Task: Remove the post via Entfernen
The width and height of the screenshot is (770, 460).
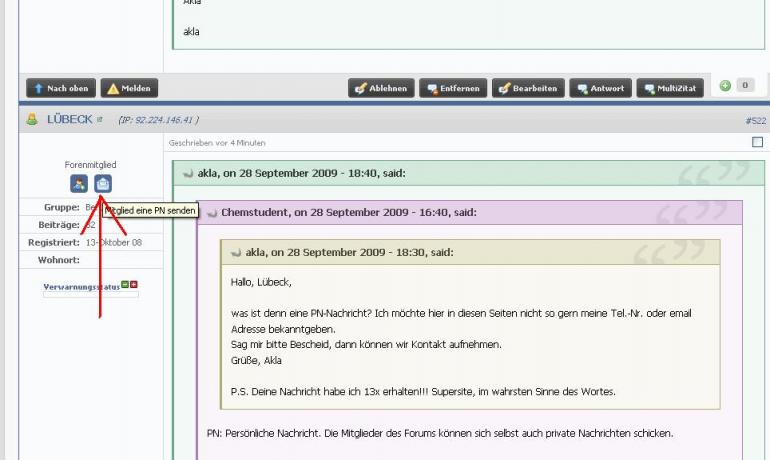Action: point(453,88)
